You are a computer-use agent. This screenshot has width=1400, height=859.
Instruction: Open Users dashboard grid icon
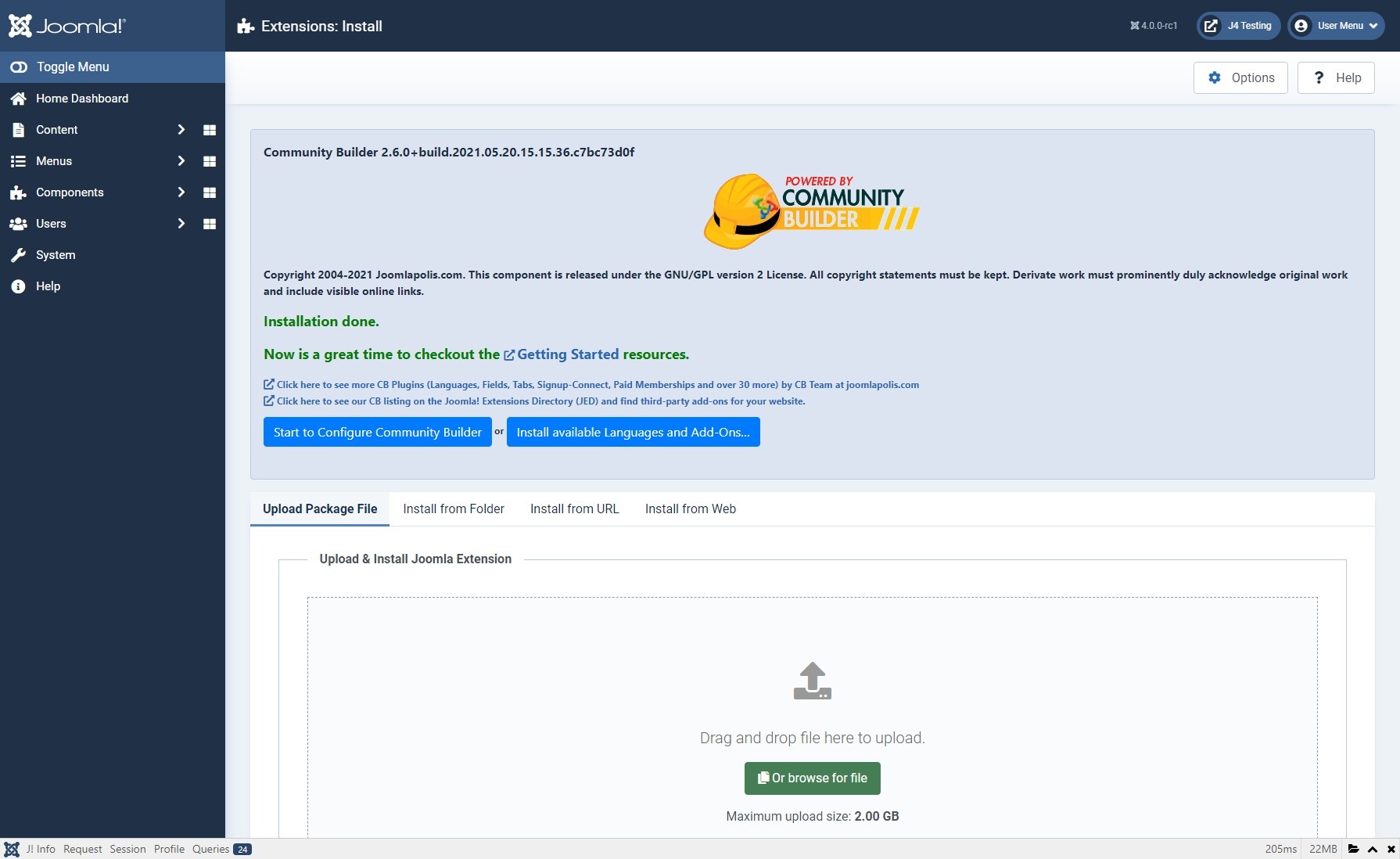tap(210, 224)
